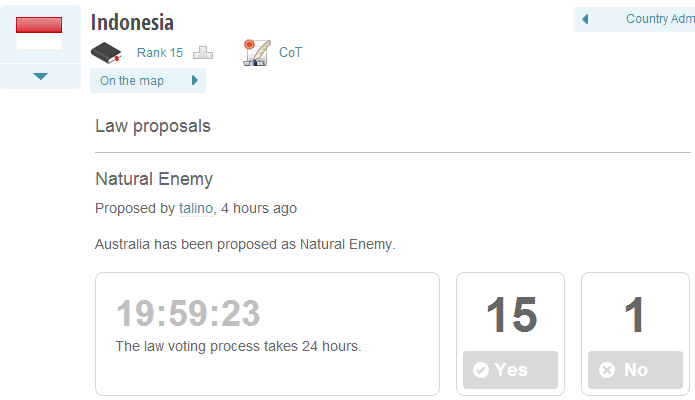The width and height of the screenshot is (695, 400).
Task: Open talino's profile link
Action: pyautogui.click(x=196, y=209)
